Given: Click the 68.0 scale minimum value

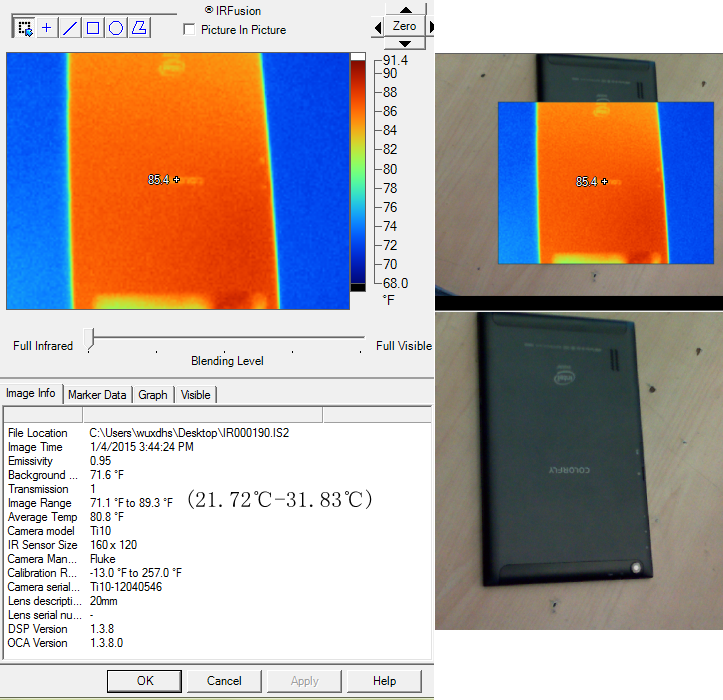Looking at the screenshot, I should click(395, 283).
